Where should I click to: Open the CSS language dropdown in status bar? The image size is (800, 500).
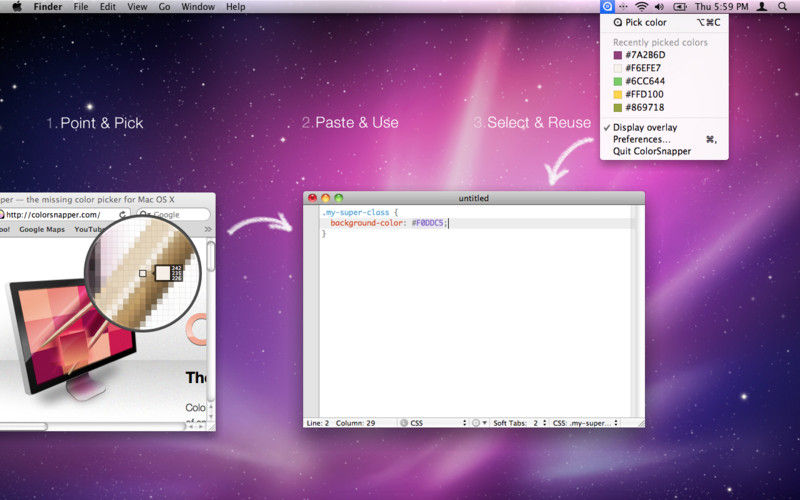tap(433, 423)
